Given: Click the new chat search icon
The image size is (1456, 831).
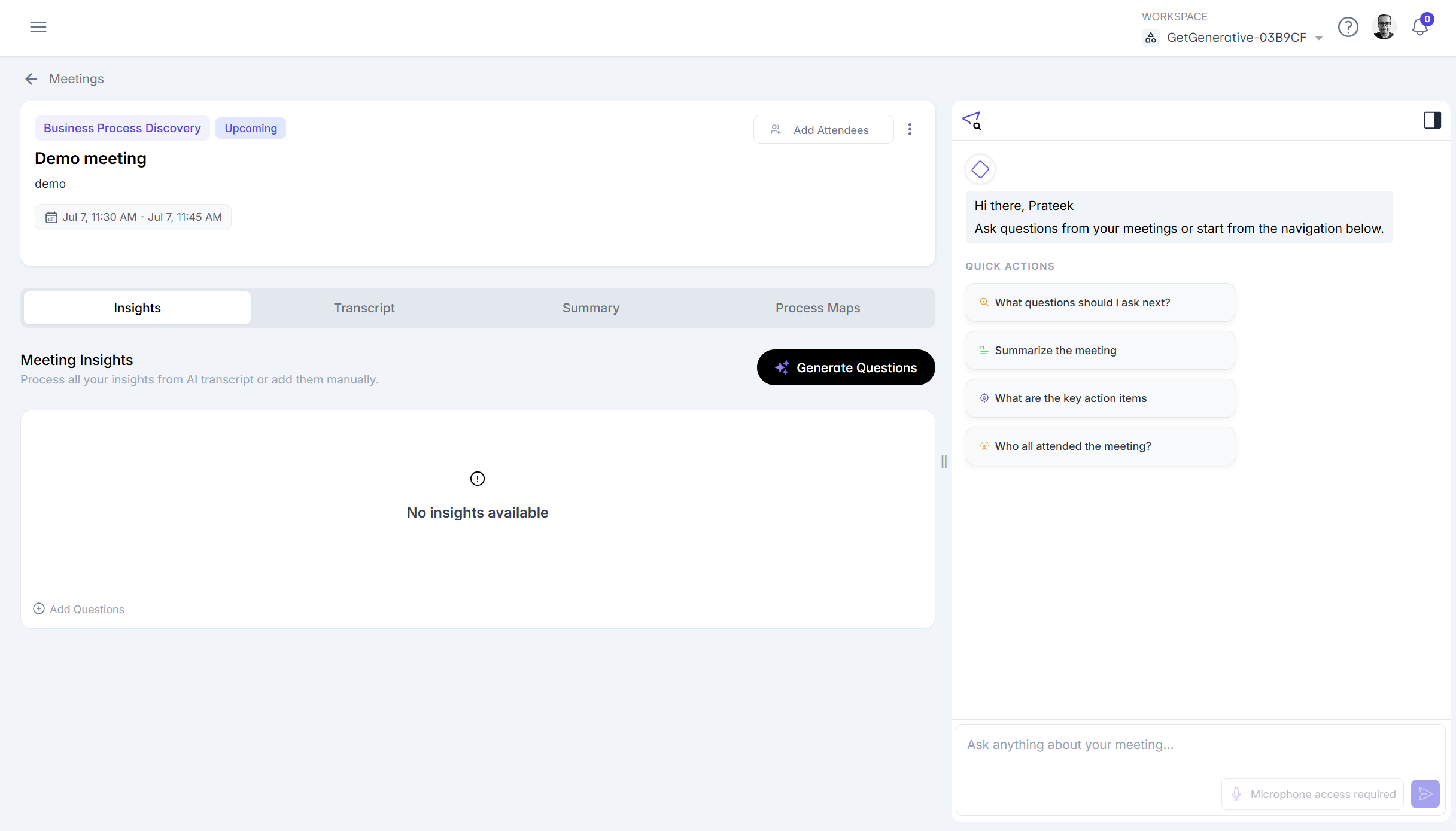Looking at the screenshot, I should tap(972, 120).
